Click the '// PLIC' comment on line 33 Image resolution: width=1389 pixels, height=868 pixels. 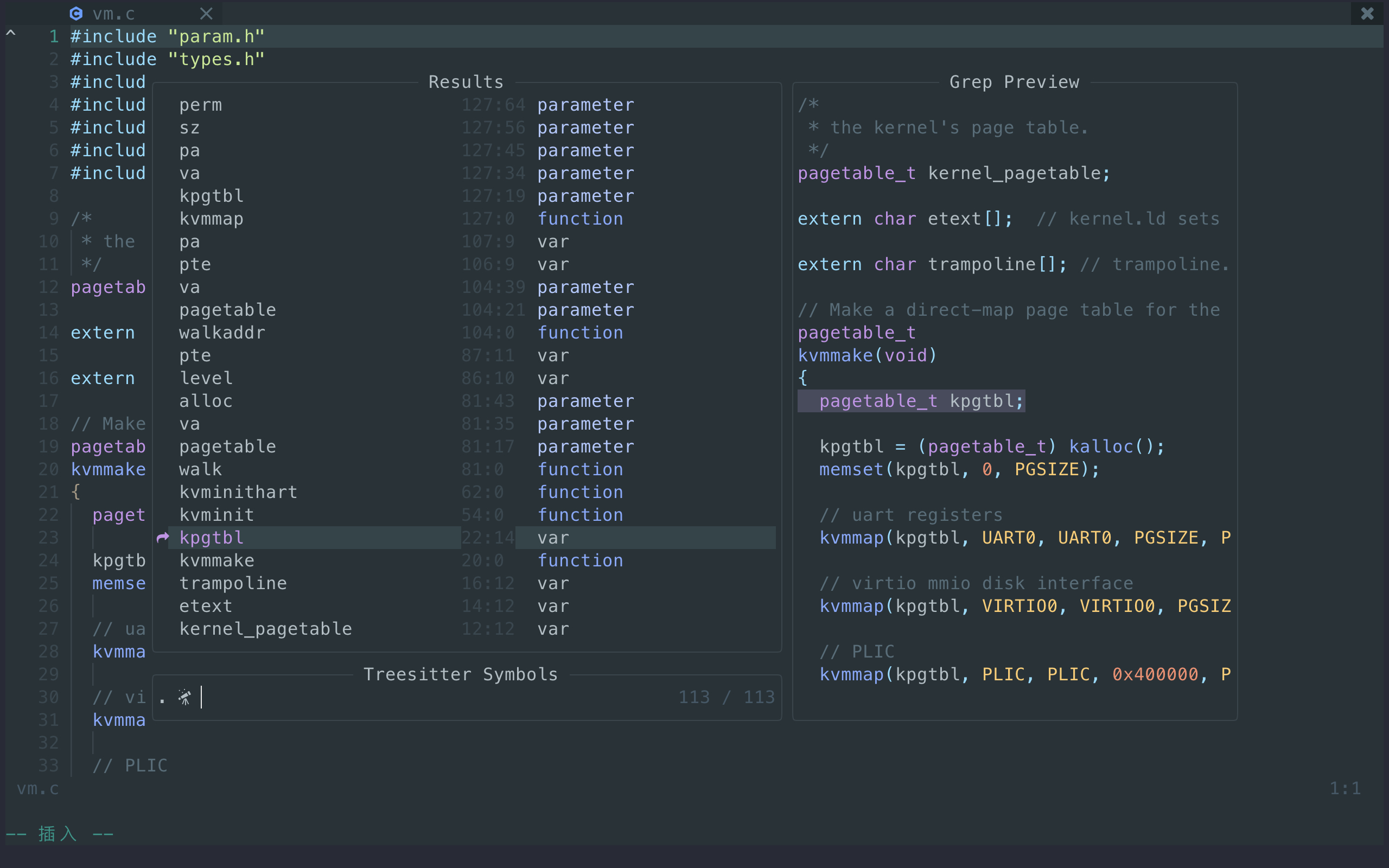tap(130, 765)
